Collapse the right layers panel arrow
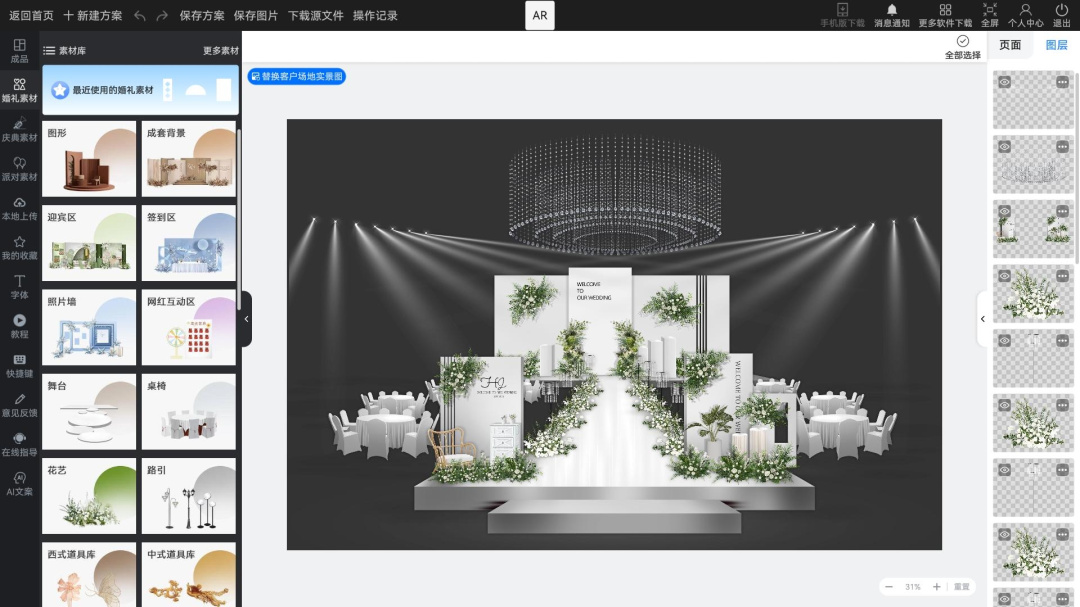The width and height of the screenshot is (1080, 607). (x=983, y=319)
